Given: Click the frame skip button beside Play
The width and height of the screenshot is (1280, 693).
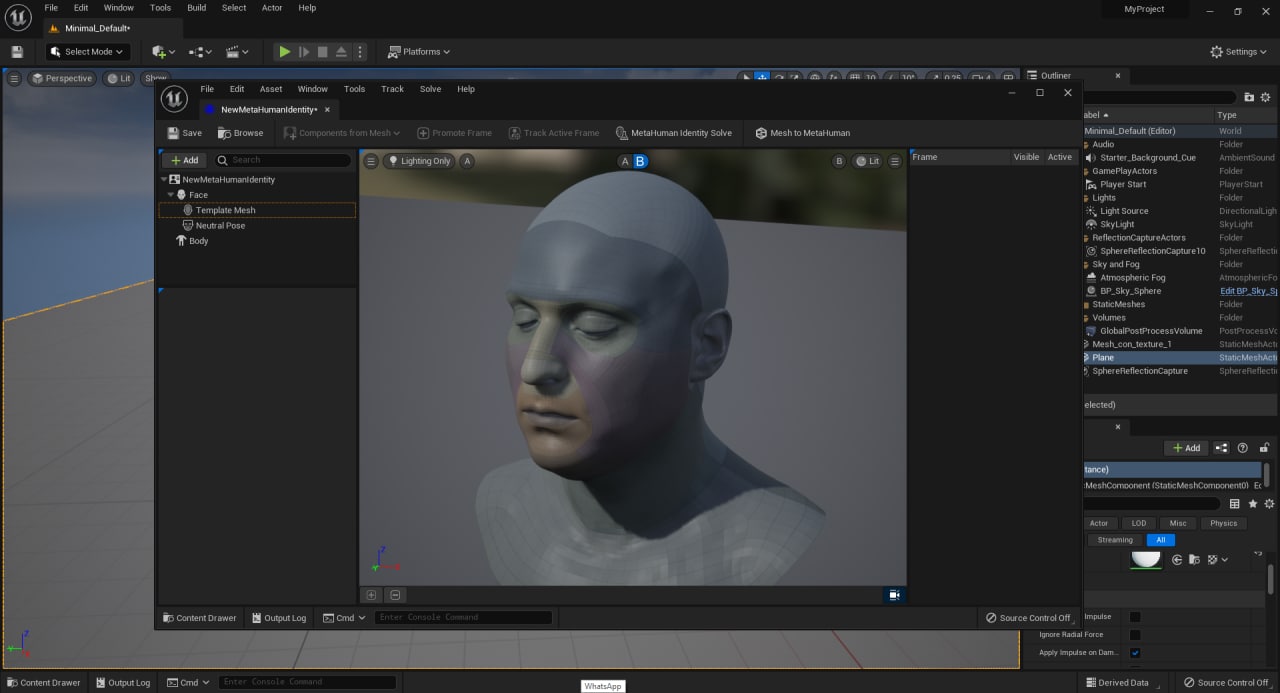Looking at the screenshot, I should point(304,51).
